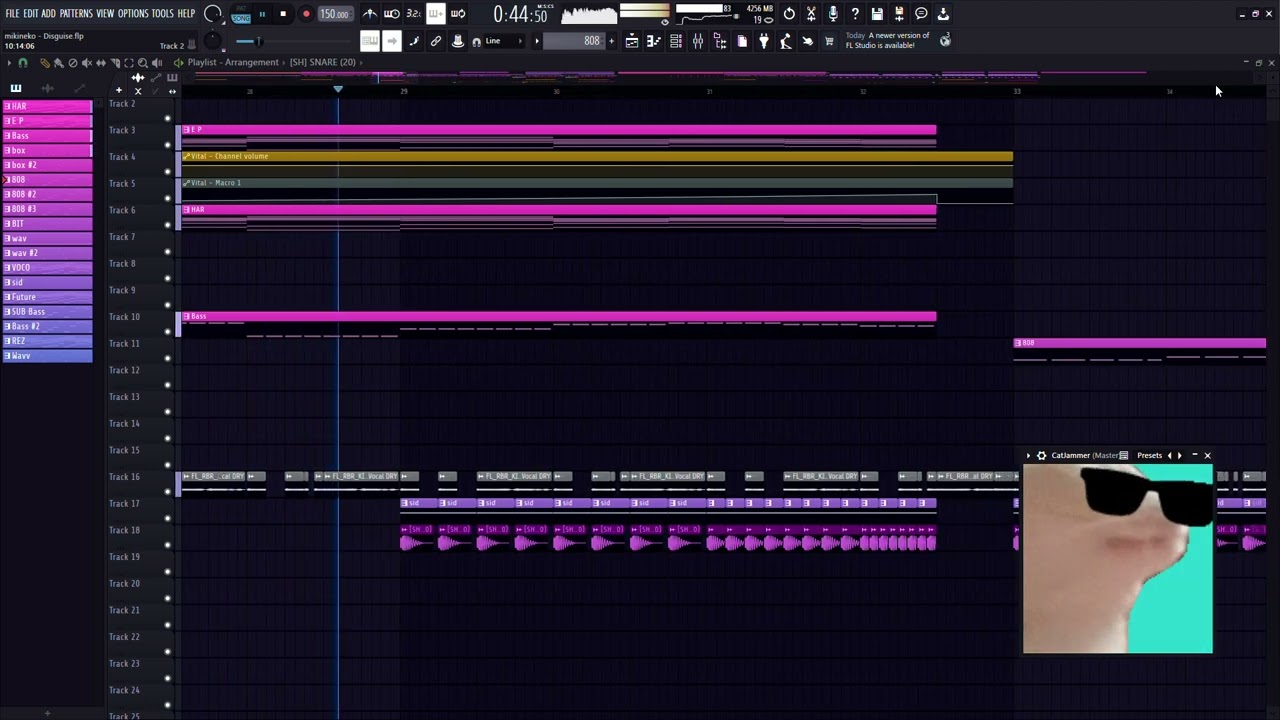Open help with question mark icon
1280x720 pixels.
[x=855, y=14]
